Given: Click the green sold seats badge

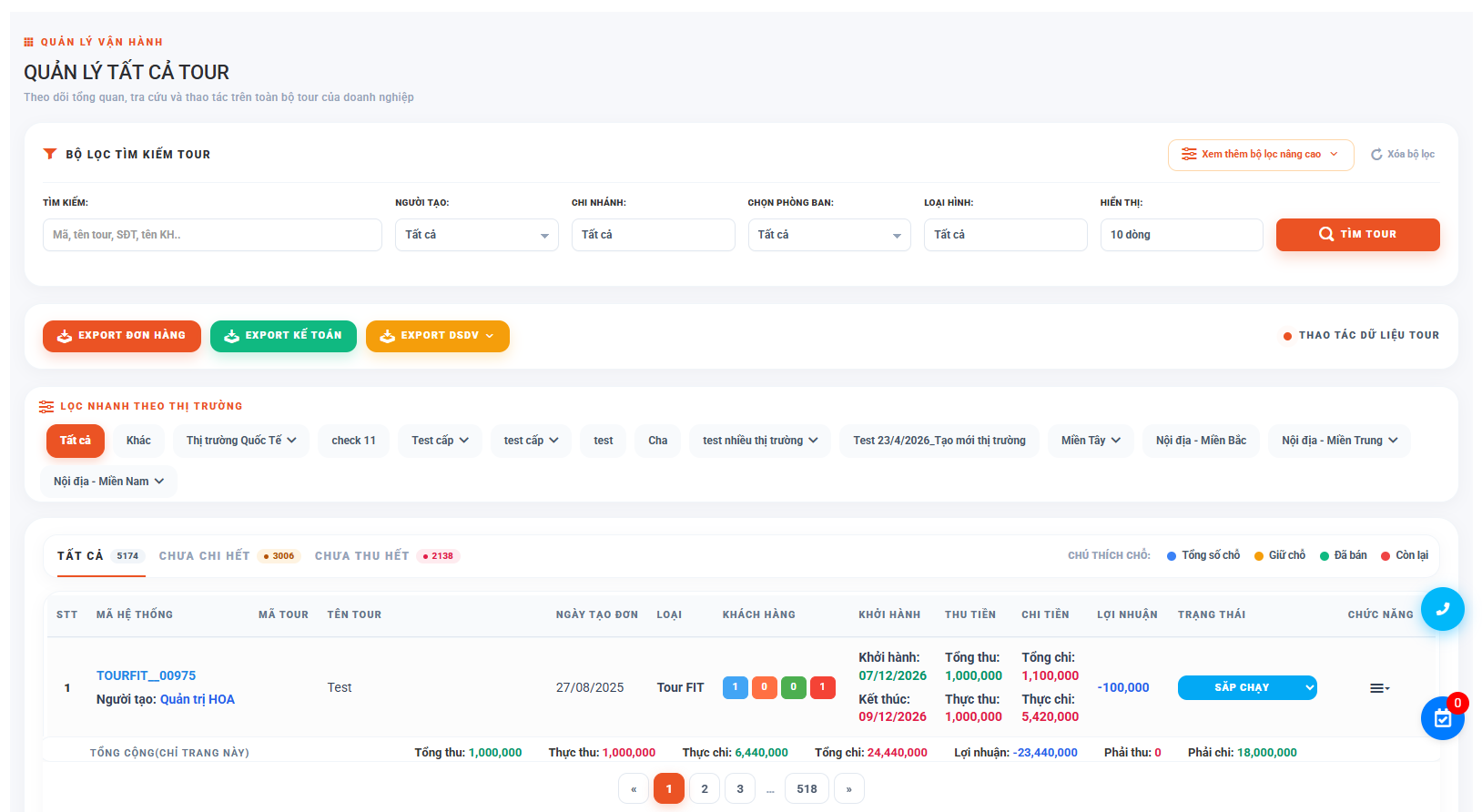Looking at the screenshot, I should pyautogui.click(x=793, y=687).
